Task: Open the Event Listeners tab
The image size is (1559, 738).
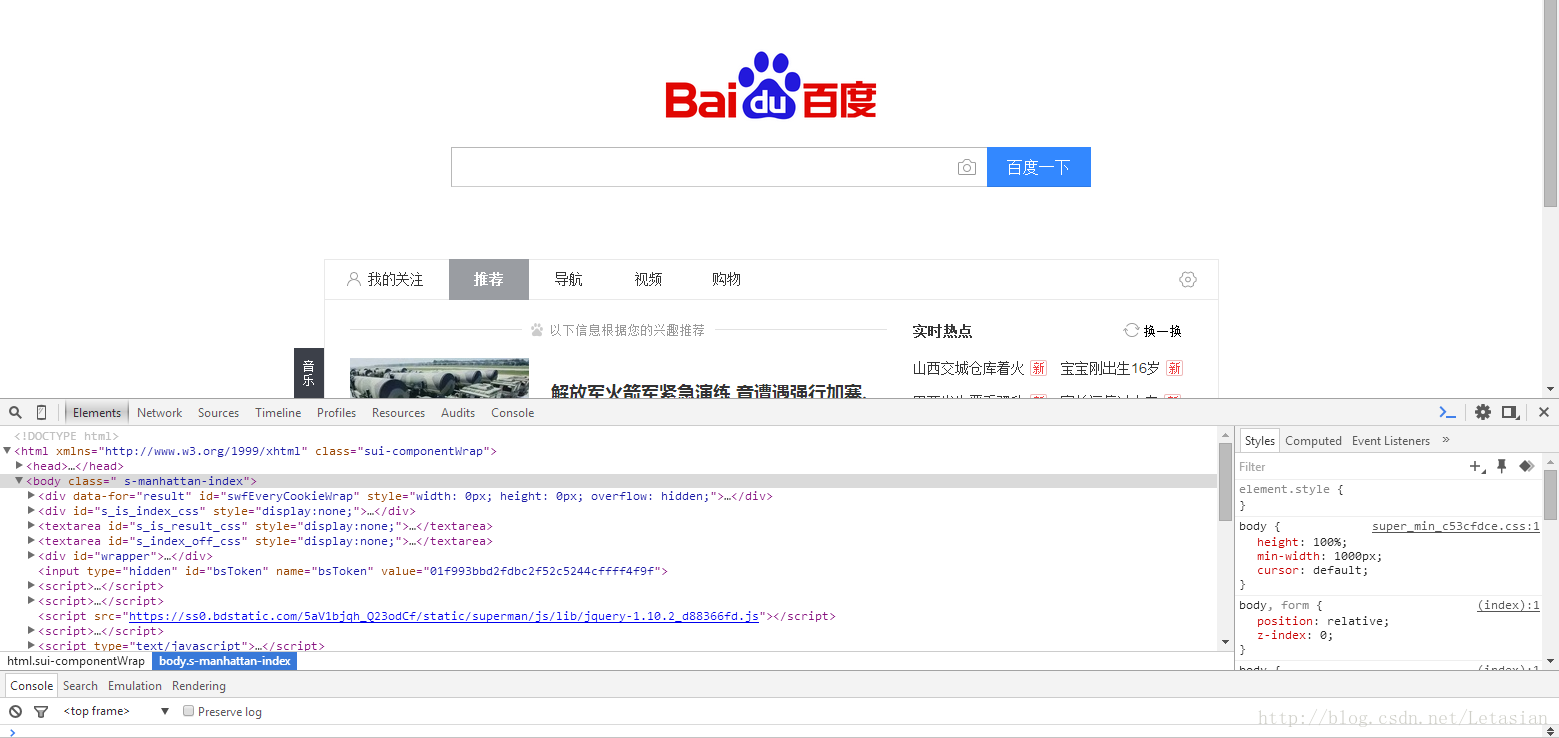Action: tap(1391, 440)
